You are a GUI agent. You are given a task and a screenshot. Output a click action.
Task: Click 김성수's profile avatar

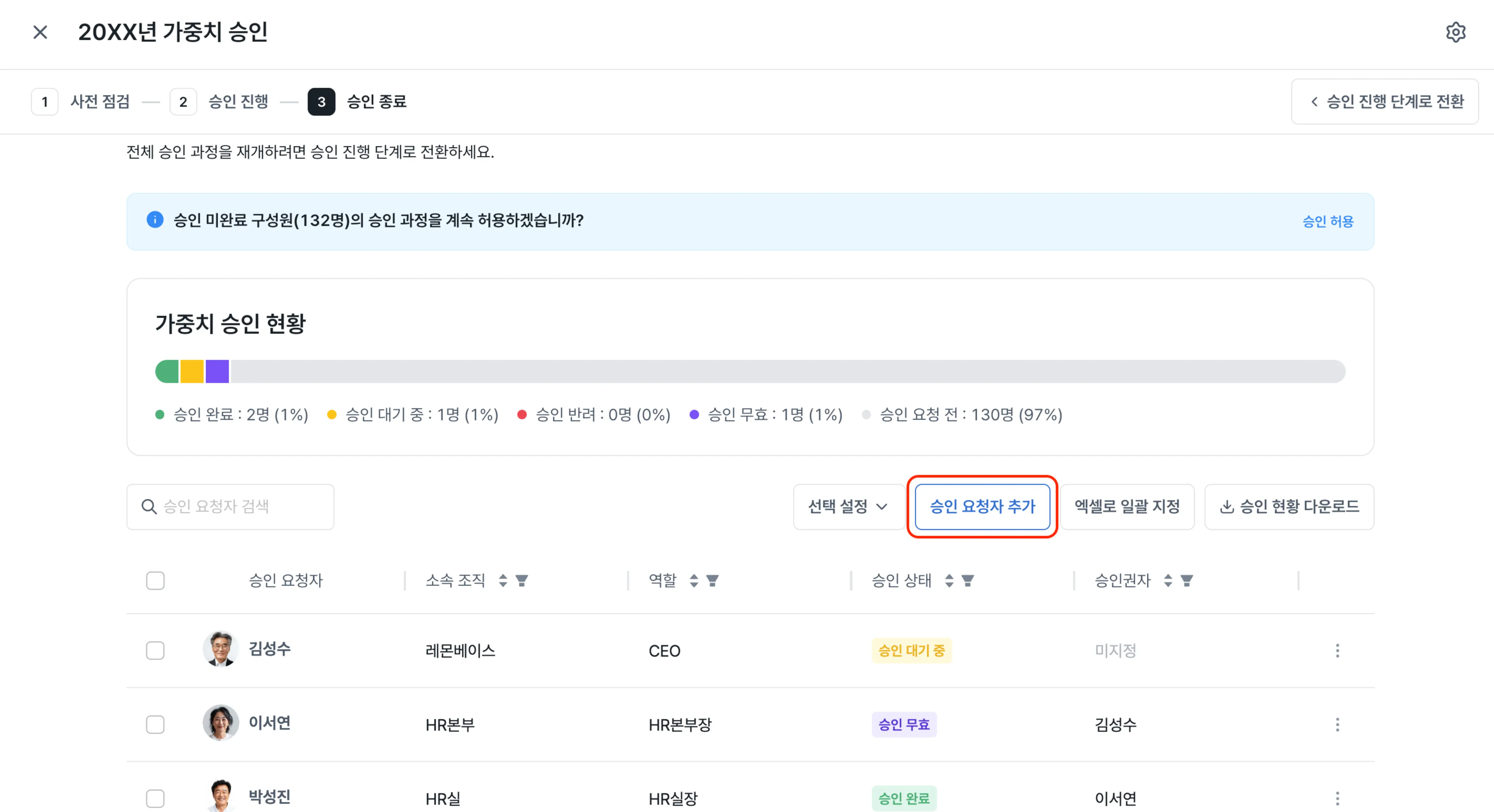click(x=220, y=649)
